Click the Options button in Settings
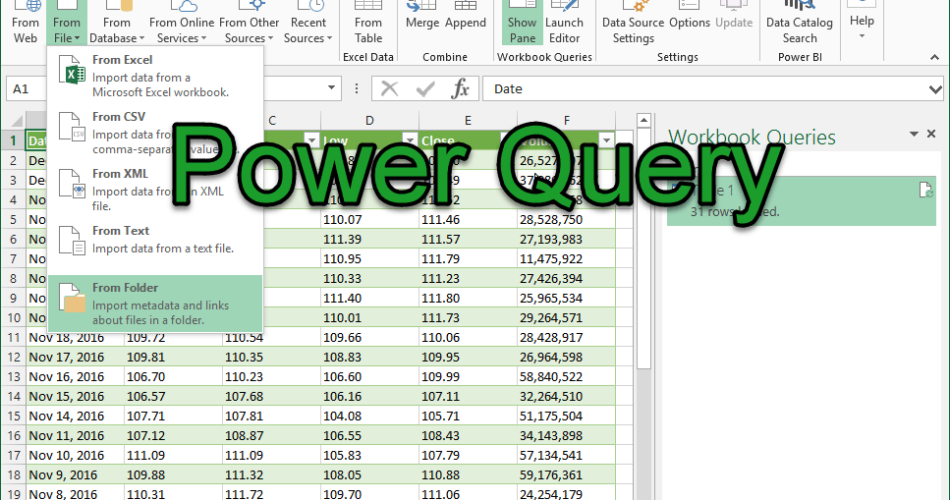Image resolution: width=950 pixels, height=500 pixels. click(x=689, y=22)
